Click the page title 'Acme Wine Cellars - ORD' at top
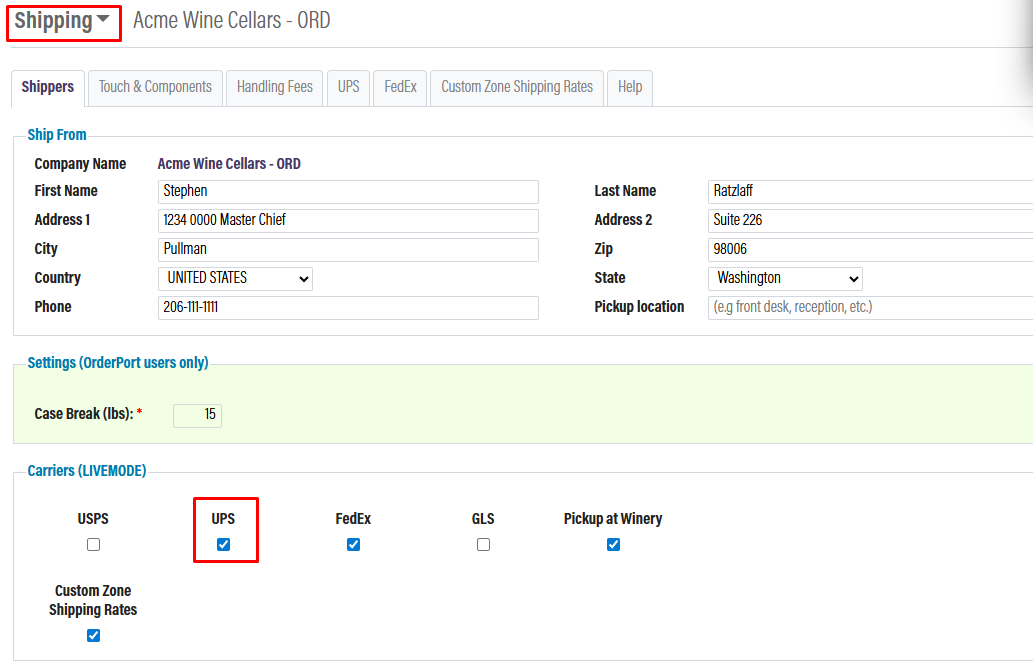 231,21
